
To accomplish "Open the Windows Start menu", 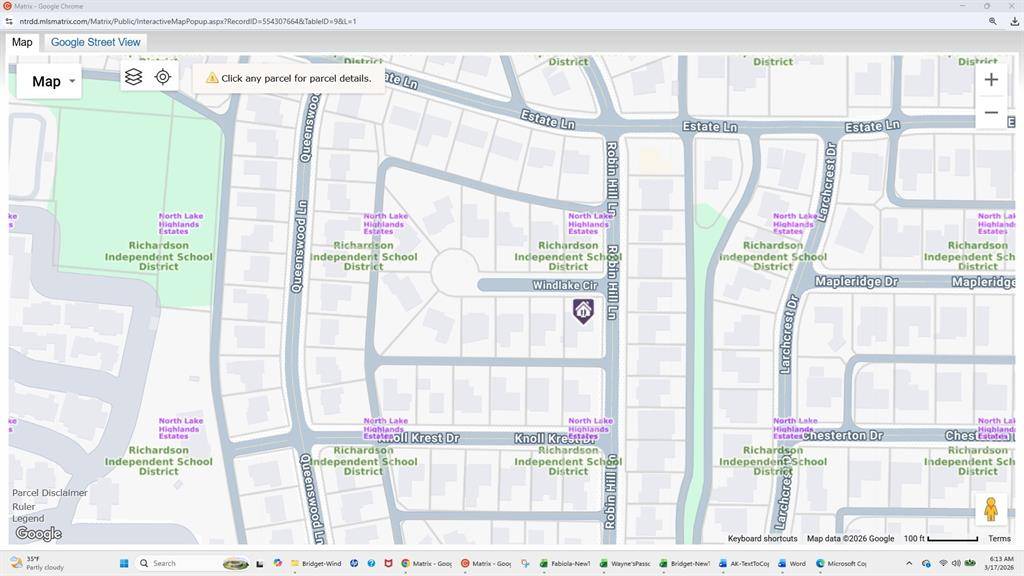I will [124, 563].
